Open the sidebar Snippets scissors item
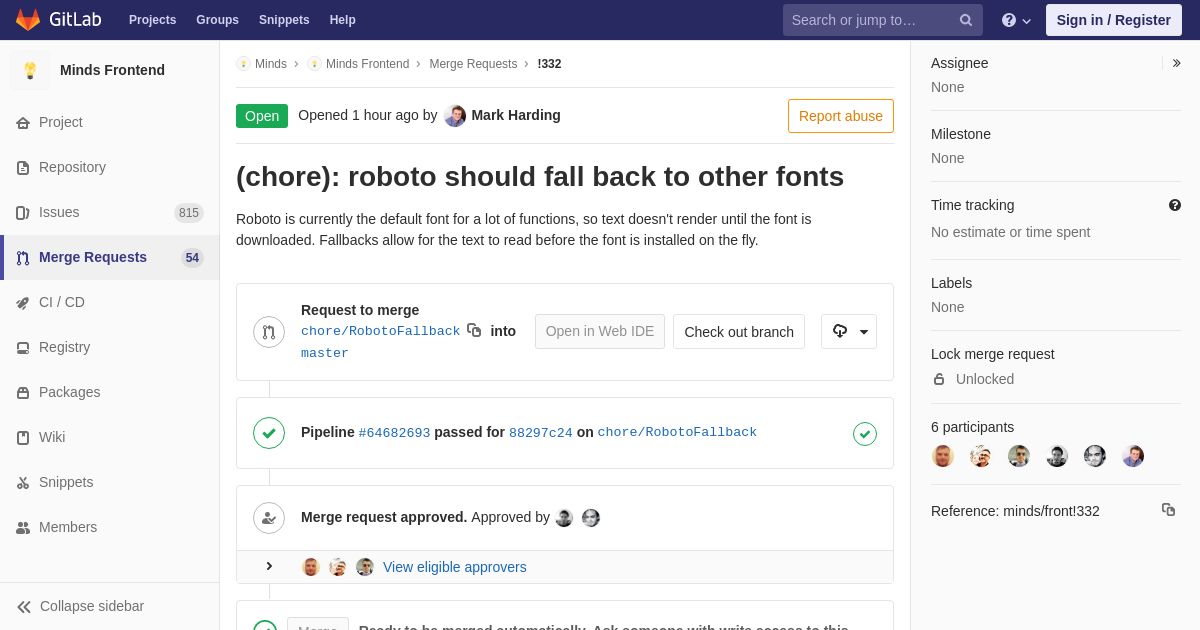The height and width of the screenshot is (630, 1200). (x=110, y=482)
